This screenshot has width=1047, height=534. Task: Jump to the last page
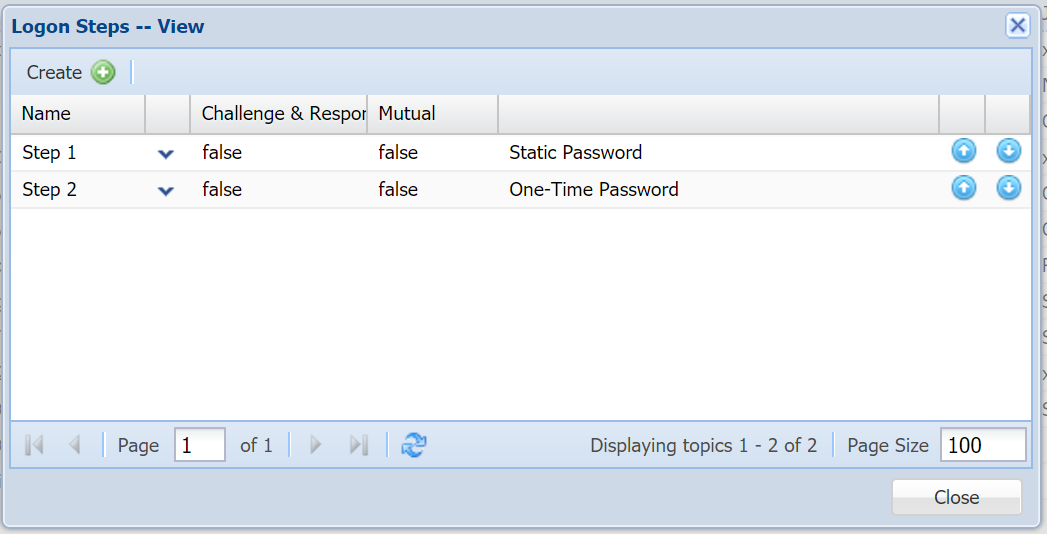click(358, 445)
